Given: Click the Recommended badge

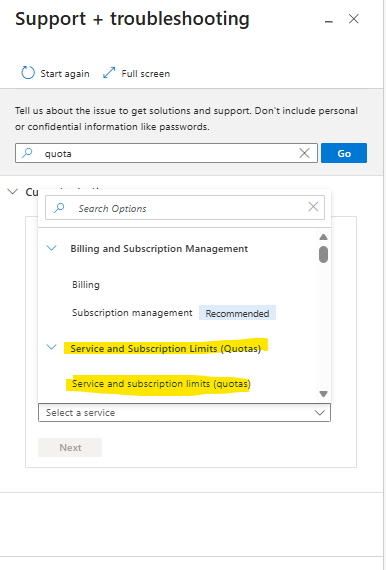Looking at the screenshot, I should click(x=237, y=313).
